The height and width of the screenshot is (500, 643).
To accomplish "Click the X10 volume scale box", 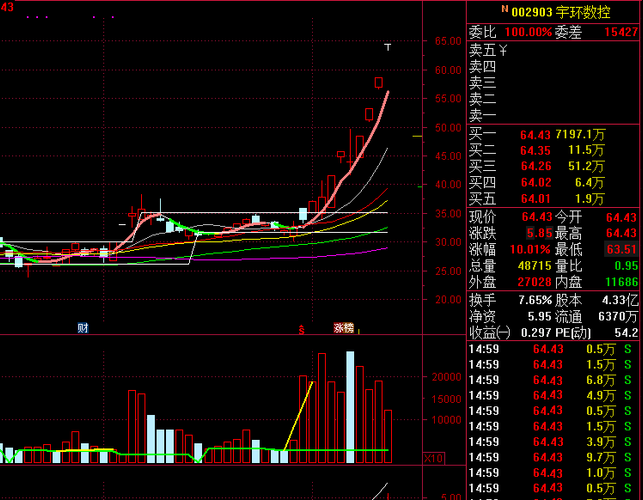I will (x=433, y=458).
